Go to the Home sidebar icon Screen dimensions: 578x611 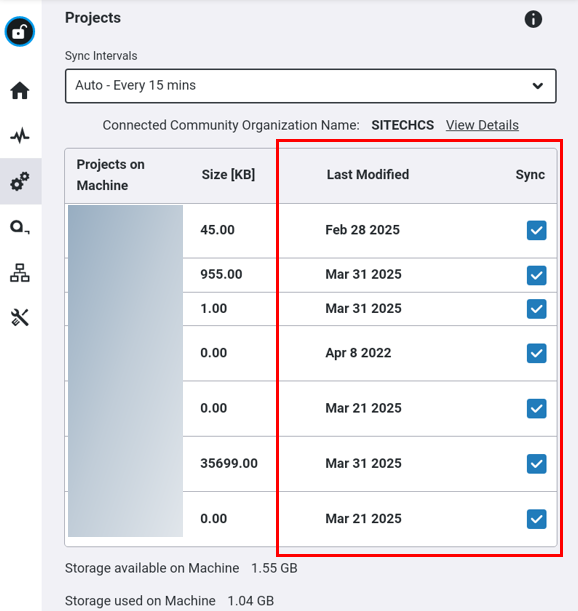pyautogui.click(x=19, y=91)
